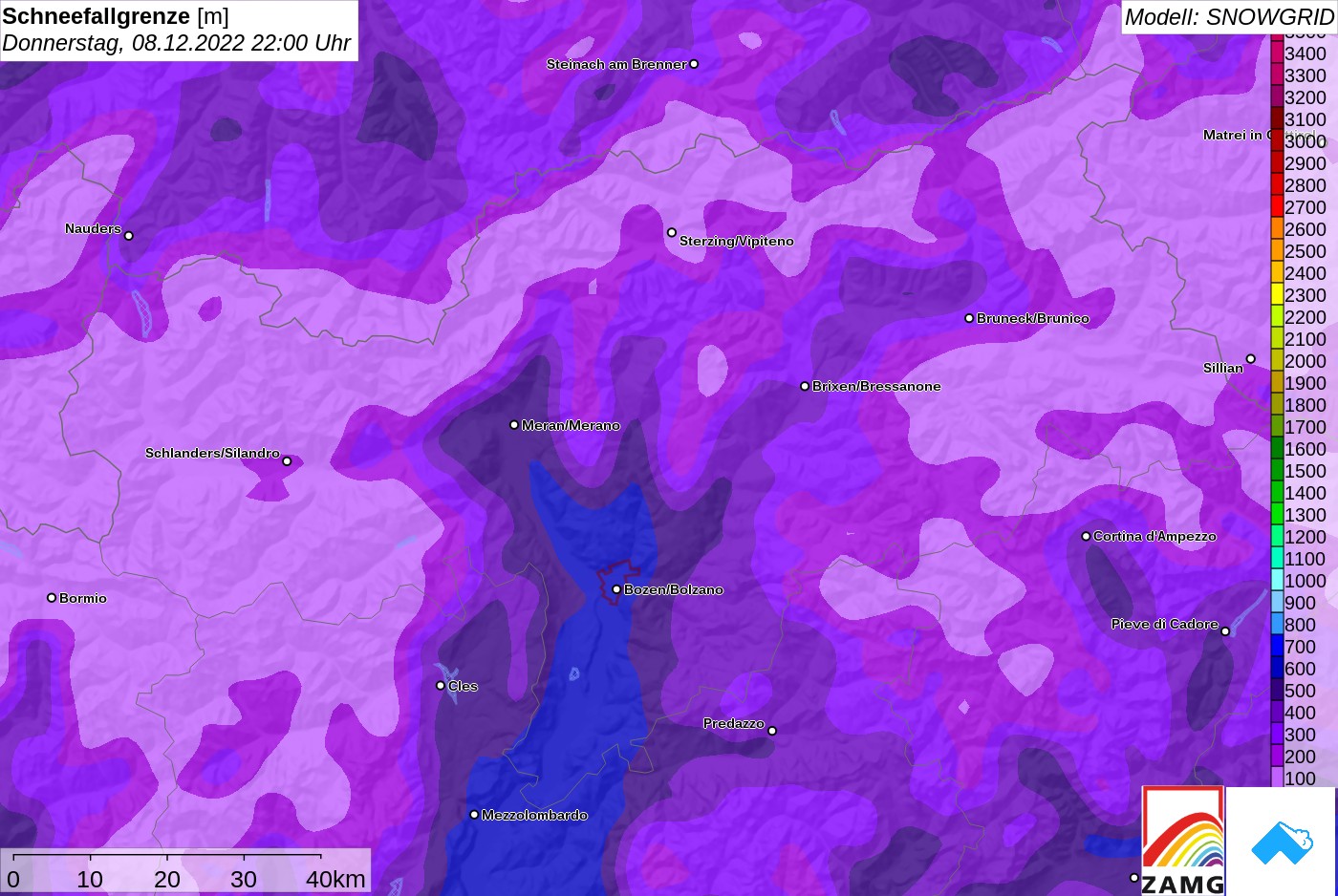The width and height of the screenshot is (1338, 896).
Task: Select the Meran/Merano city marker dot
Action: [x=514, y=424]
